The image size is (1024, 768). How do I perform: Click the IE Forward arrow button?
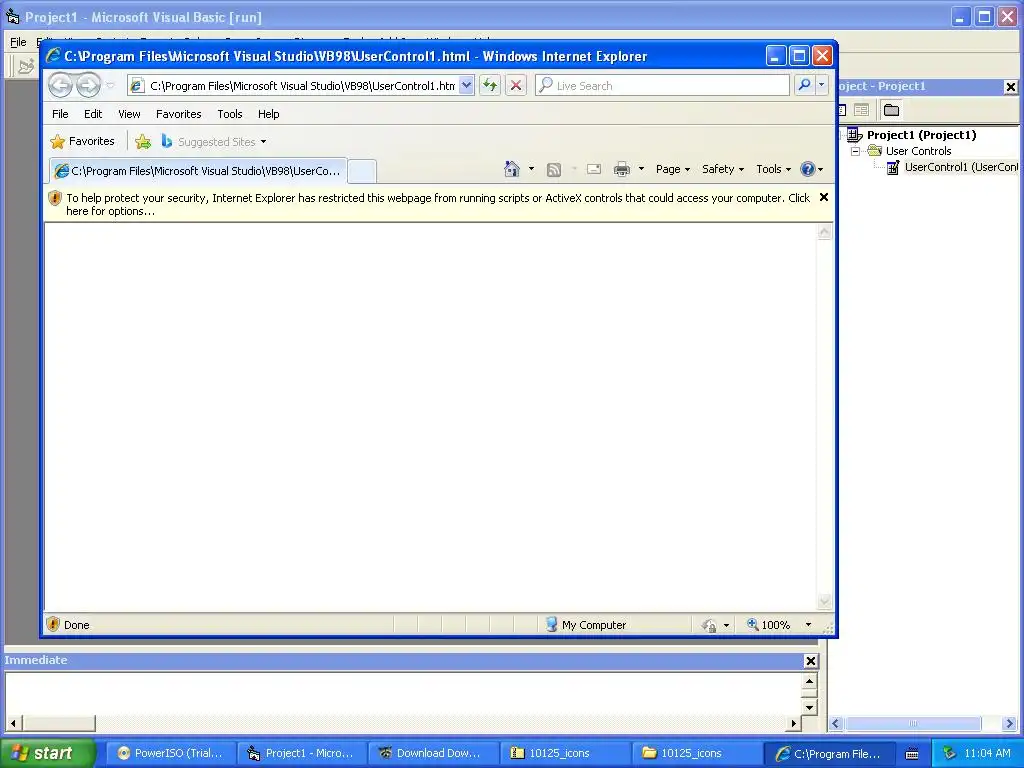coord(88,85)
